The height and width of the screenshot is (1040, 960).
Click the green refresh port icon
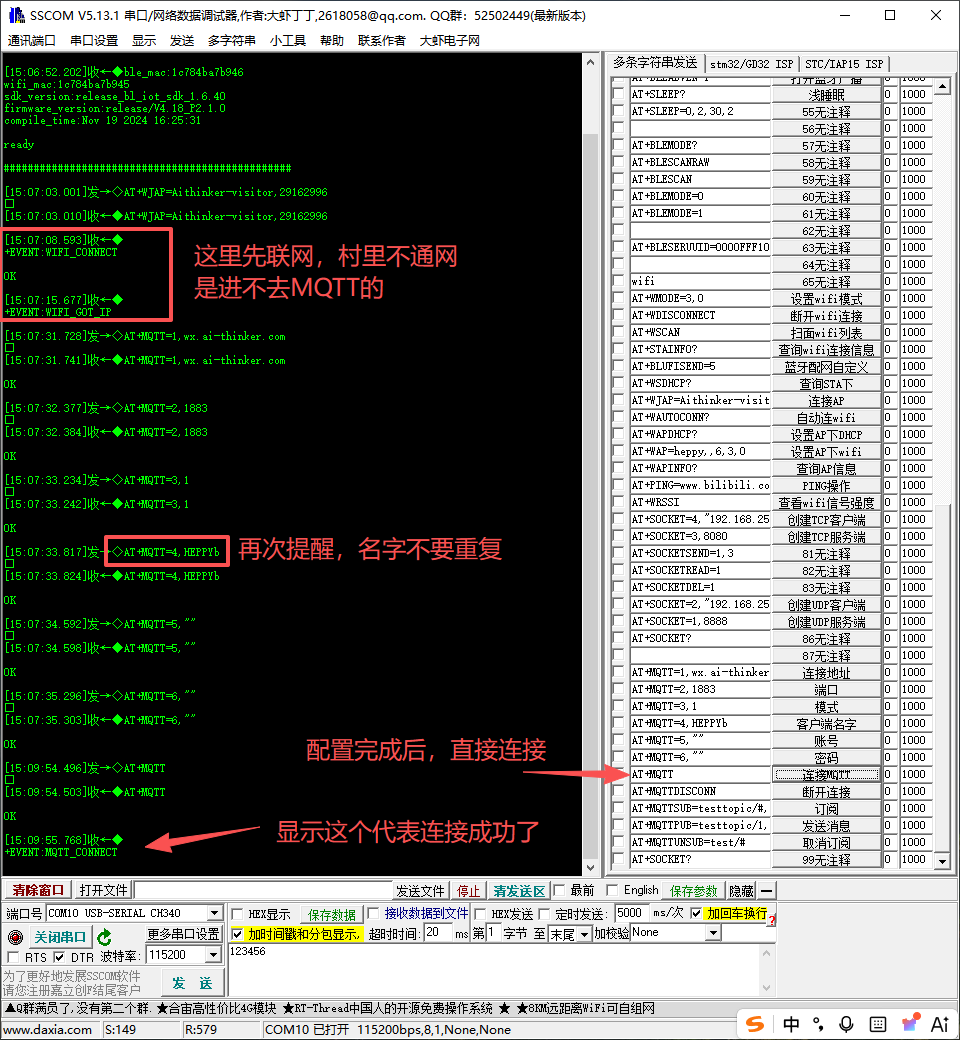tap(104, 937)
